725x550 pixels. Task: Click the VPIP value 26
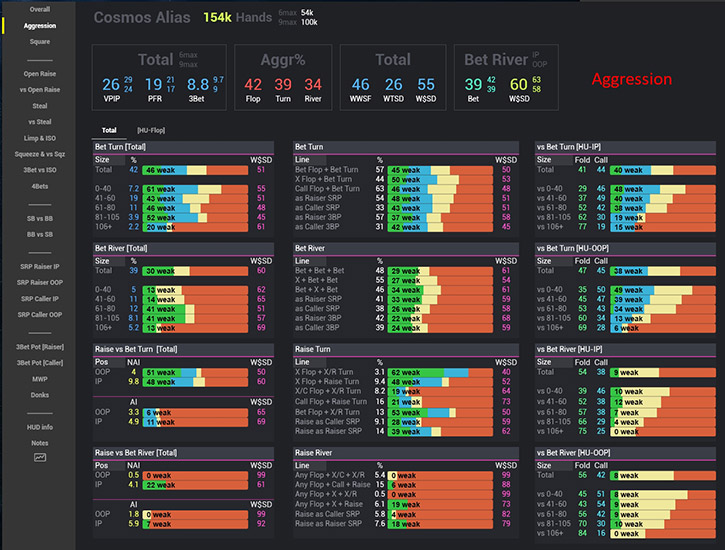click(x=110, y=85)
